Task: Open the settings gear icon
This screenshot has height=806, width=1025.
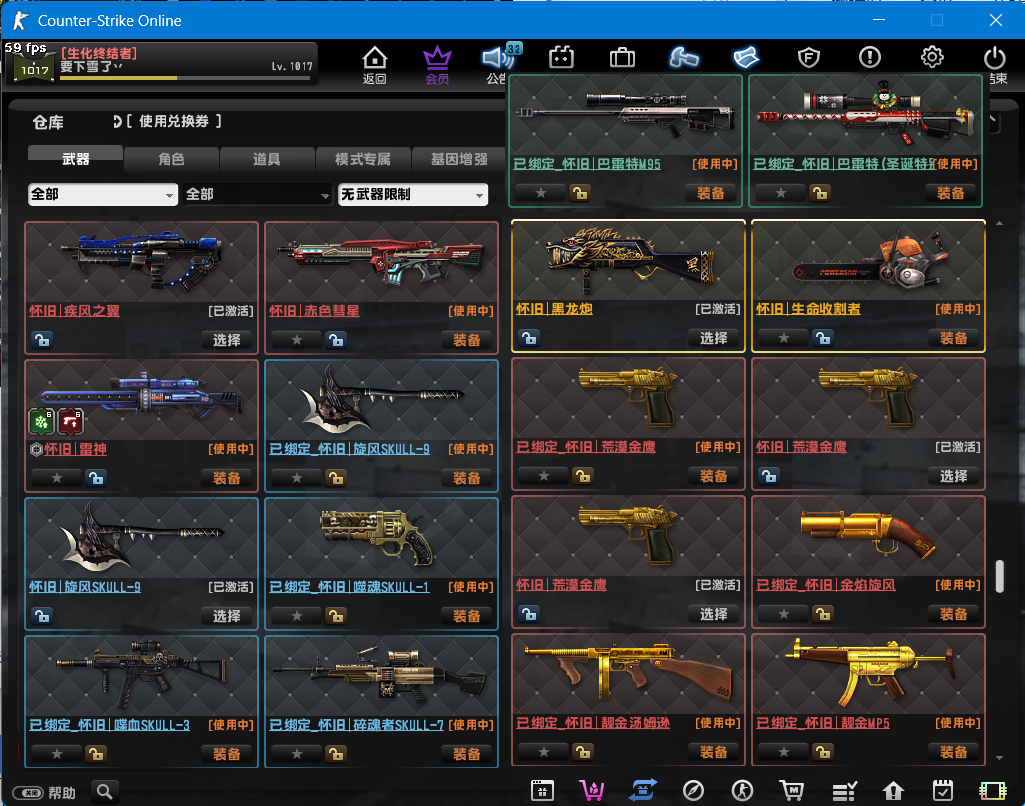Action: coord(932,58)
